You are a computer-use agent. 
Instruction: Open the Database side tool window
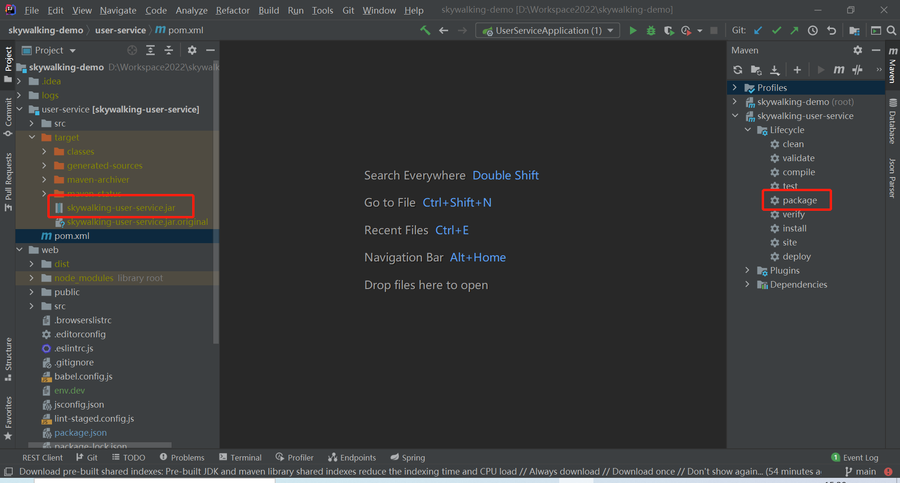(892, 121)
